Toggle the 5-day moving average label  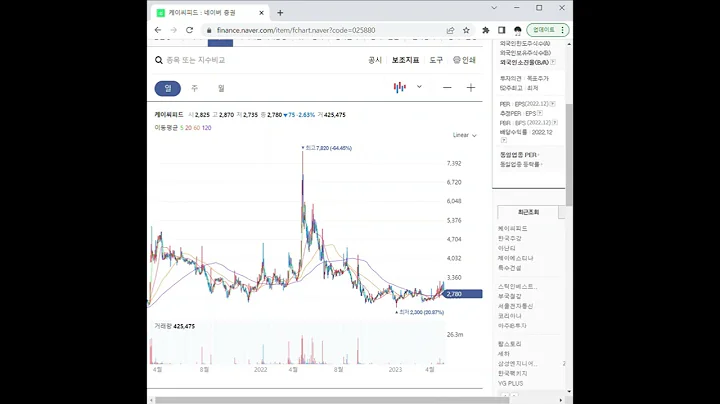click(181, 128)
